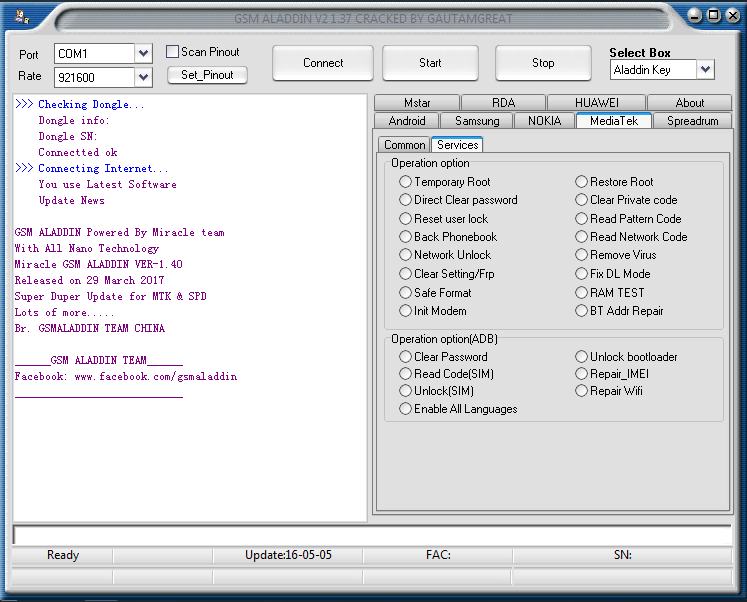Click the Ready status bar cell
Viewport: 747px width, 602px height.
click(62, 555)
